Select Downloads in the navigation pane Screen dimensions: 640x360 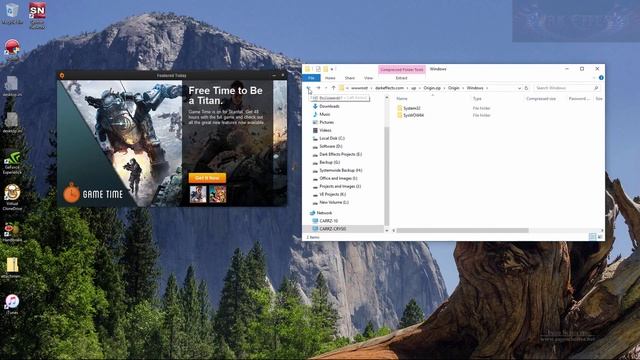(326, 106)
